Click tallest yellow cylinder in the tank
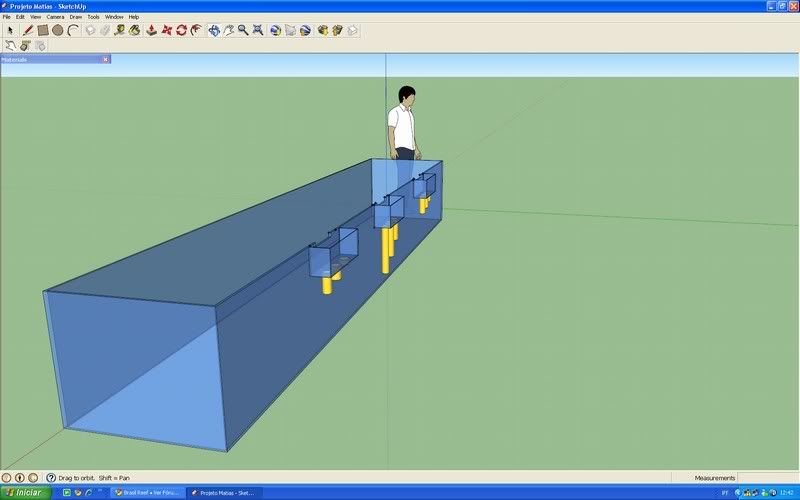This screenshot has height=500, width=800. point(385,251)
